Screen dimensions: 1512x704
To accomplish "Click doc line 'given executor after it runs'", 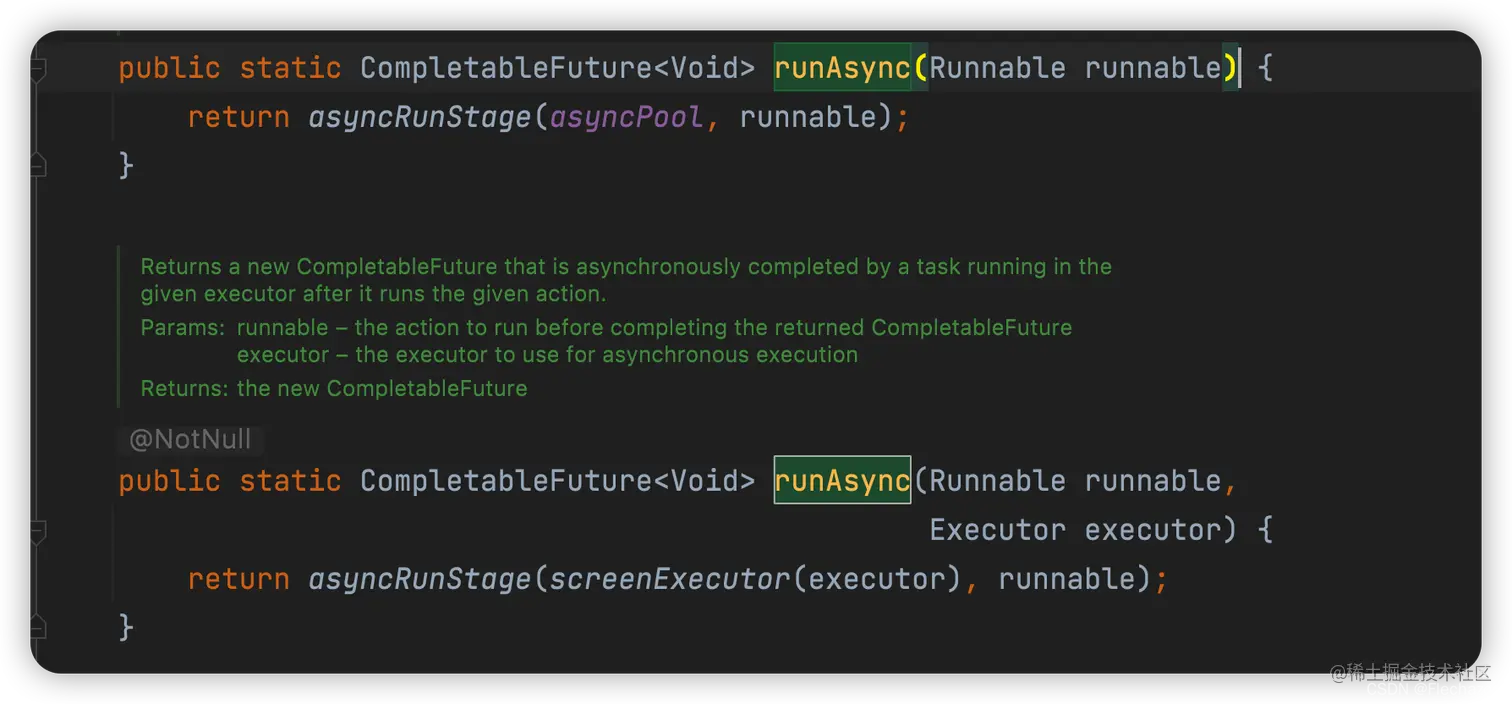I will click(373, 294).
